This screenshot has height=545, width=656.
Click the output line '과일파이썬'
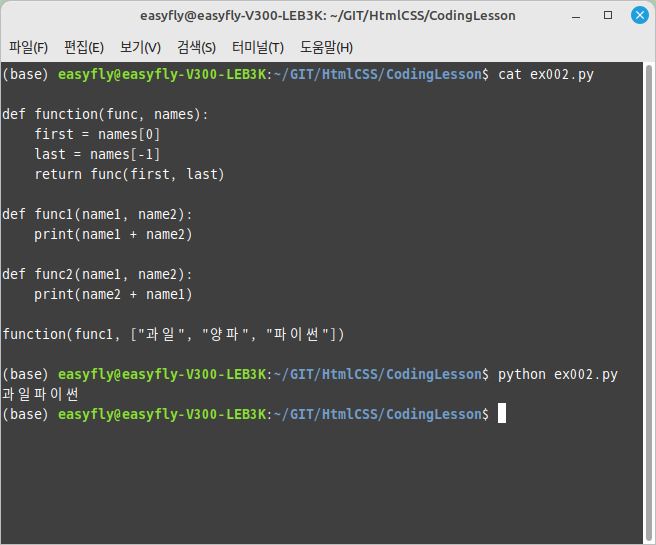tap(40, 394)
